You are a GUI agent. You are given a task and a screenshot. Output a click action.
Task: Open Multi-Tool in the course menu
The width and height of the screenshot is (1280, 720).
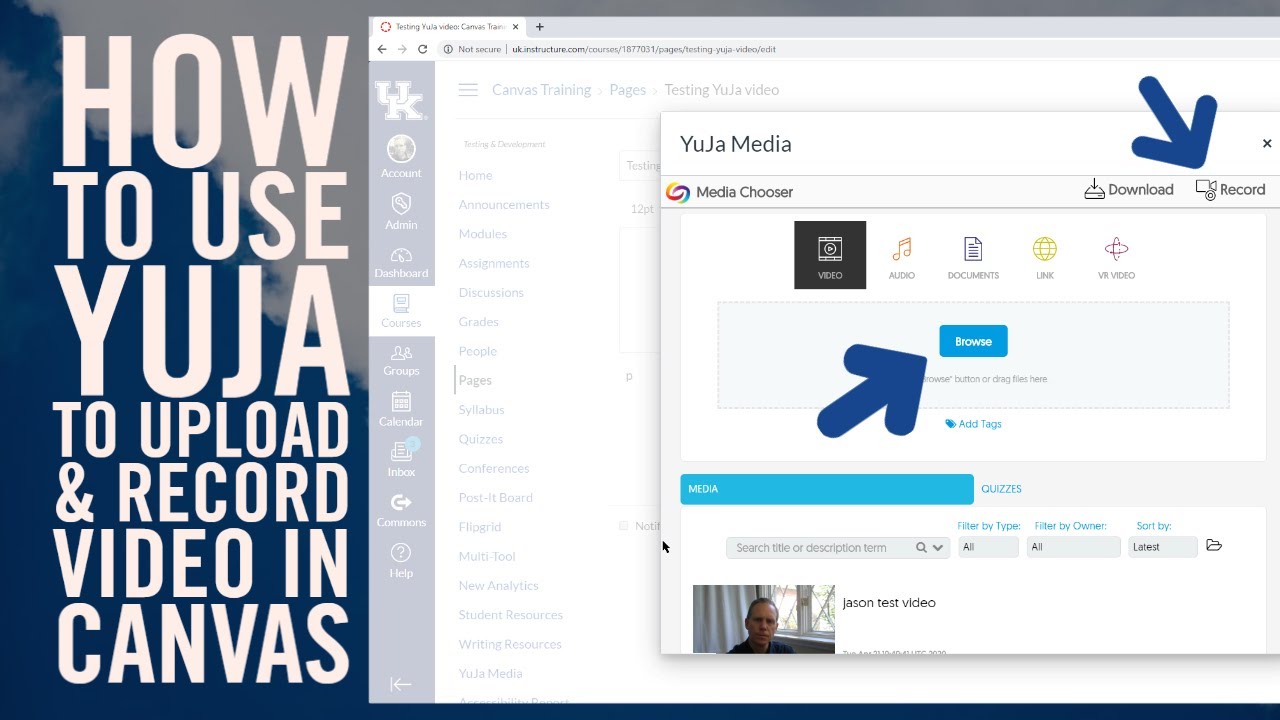coord(487,556)
